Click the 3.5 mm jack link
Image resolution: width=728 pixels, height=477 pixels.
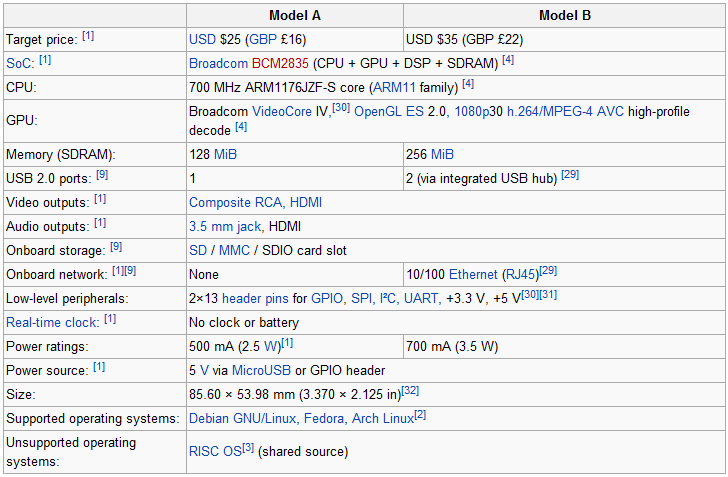pyautogui.click(x=225, y=226)
